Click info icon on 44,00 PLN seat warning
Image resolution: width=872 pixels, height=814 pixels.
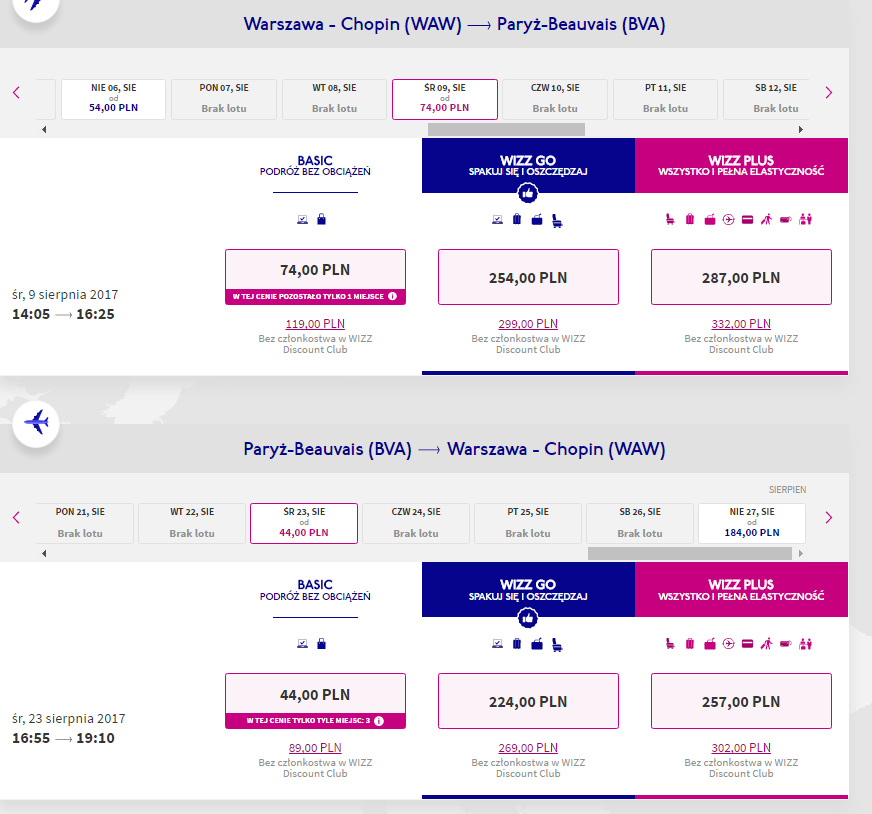(379, 721)
